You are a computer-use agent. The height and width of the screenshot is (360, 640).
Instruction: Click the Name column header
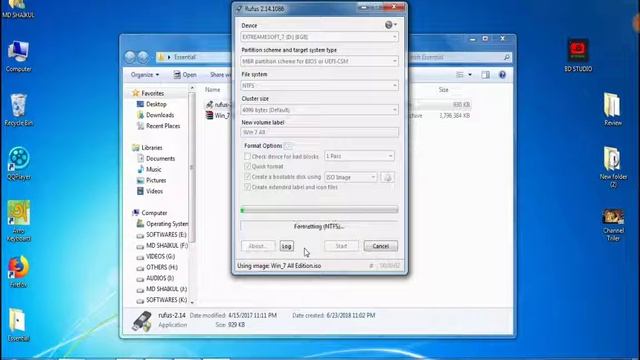(x=213, y=90)
